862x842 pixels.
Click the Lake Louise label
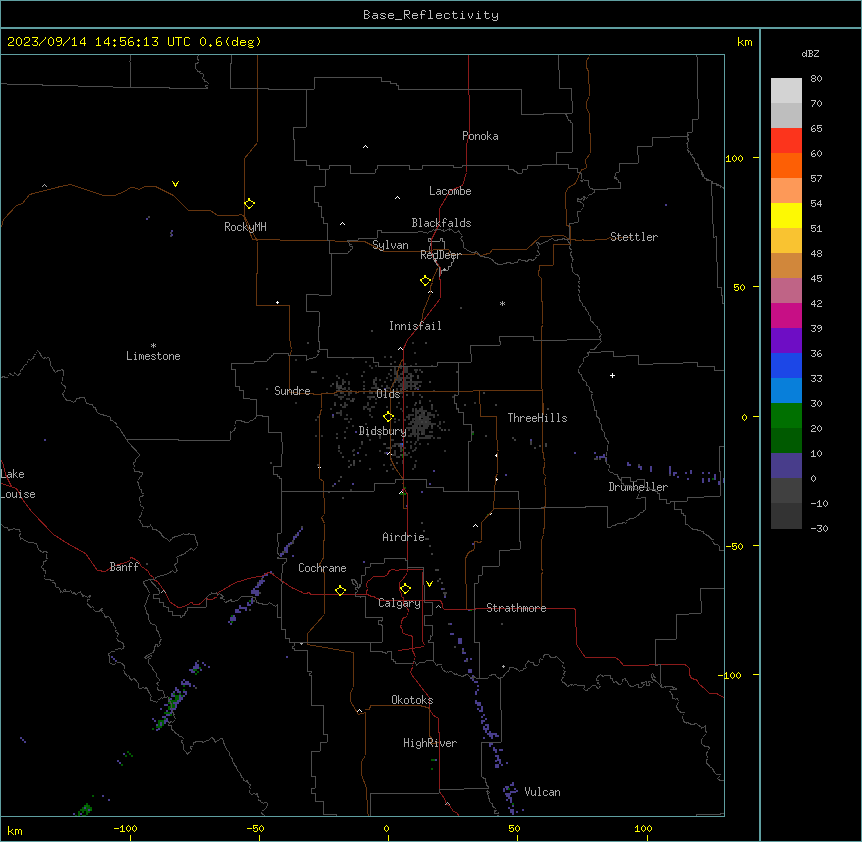tap(18, 484)
